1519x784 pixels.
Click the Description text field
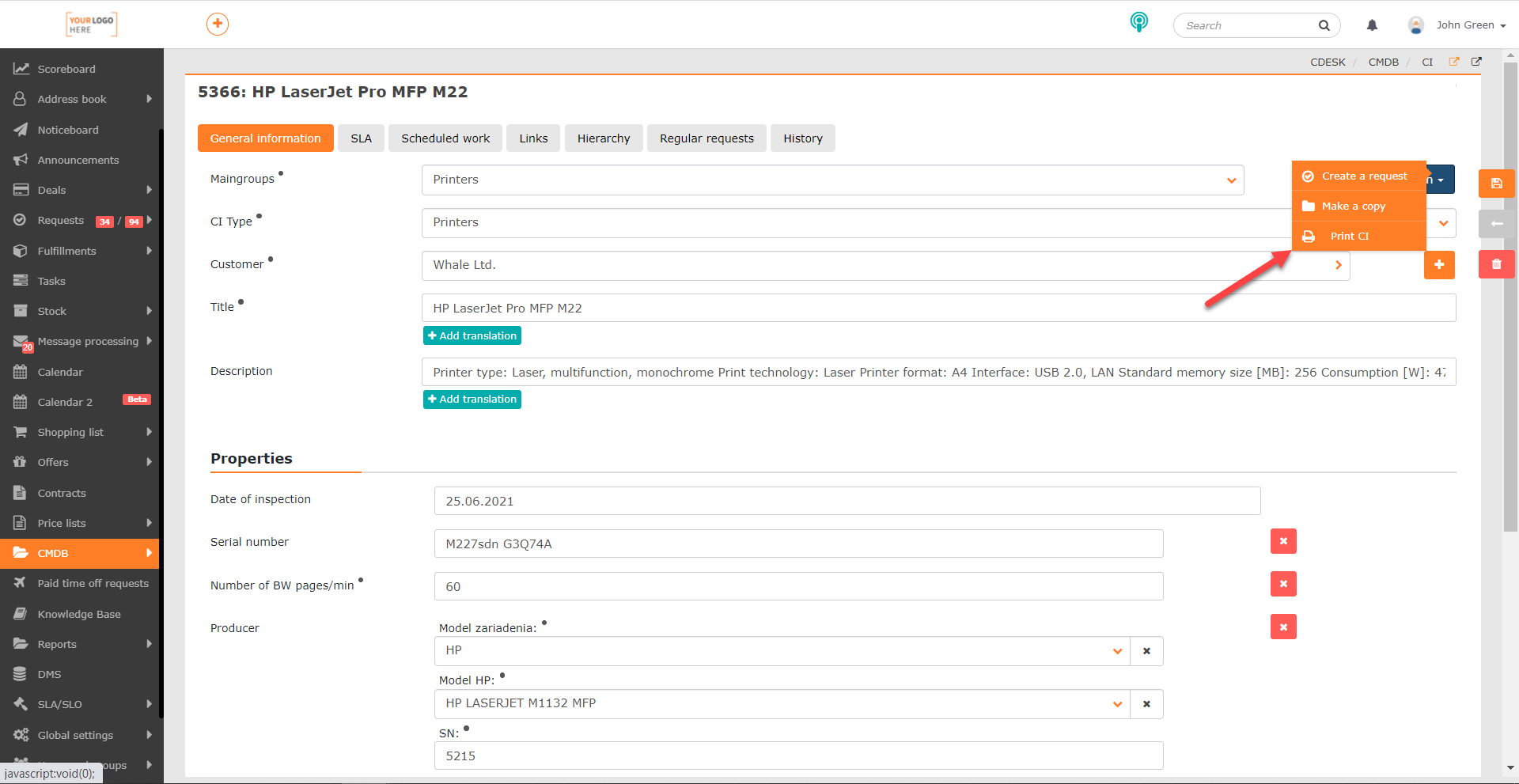938,372
